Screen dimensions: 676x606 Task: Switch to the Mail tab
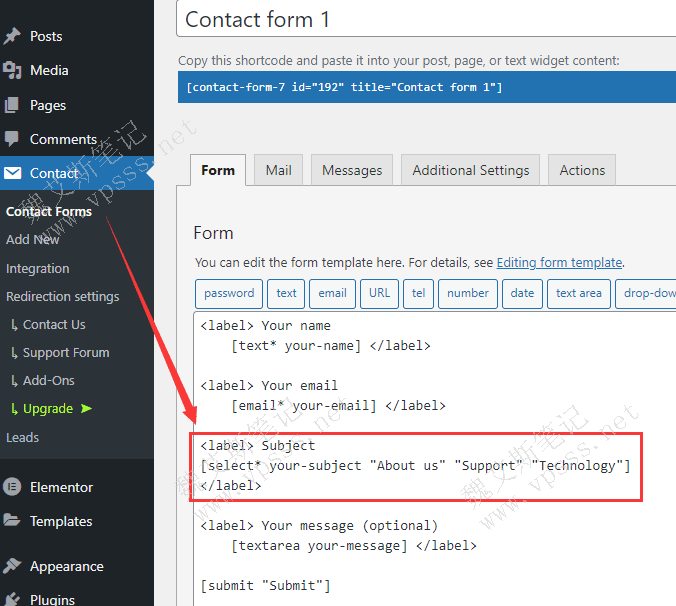point(278,170)
